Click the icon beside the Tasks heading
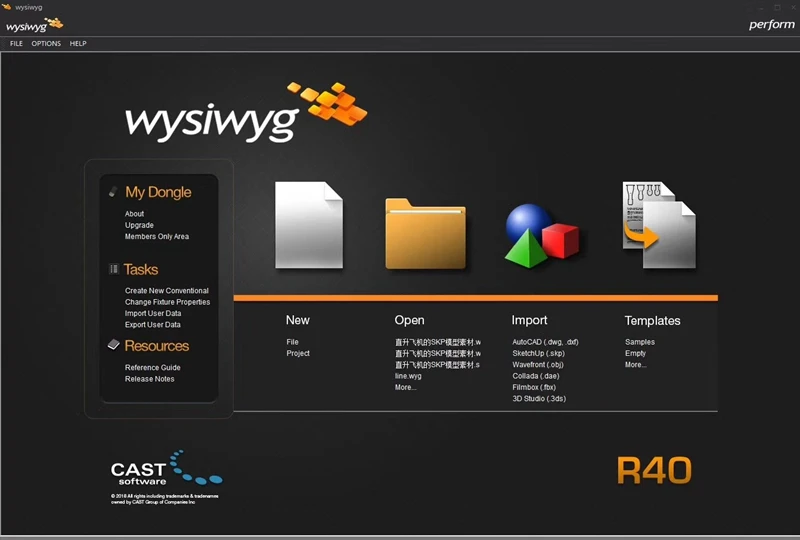 pyautogui.click(x=114, y=269)
